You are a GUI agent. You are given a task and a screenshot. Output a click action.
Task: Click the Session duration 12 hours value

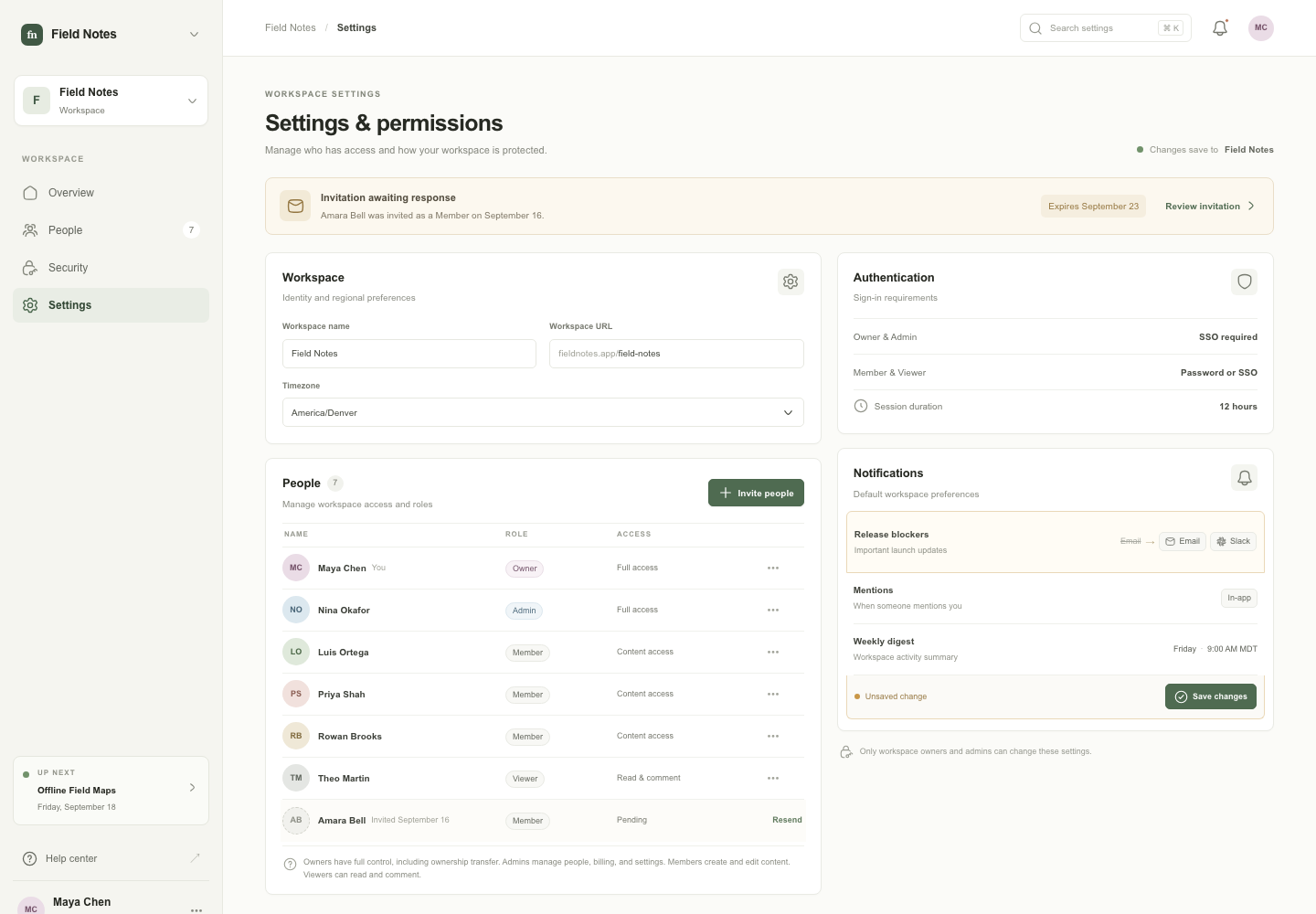tap(1237, 407)
